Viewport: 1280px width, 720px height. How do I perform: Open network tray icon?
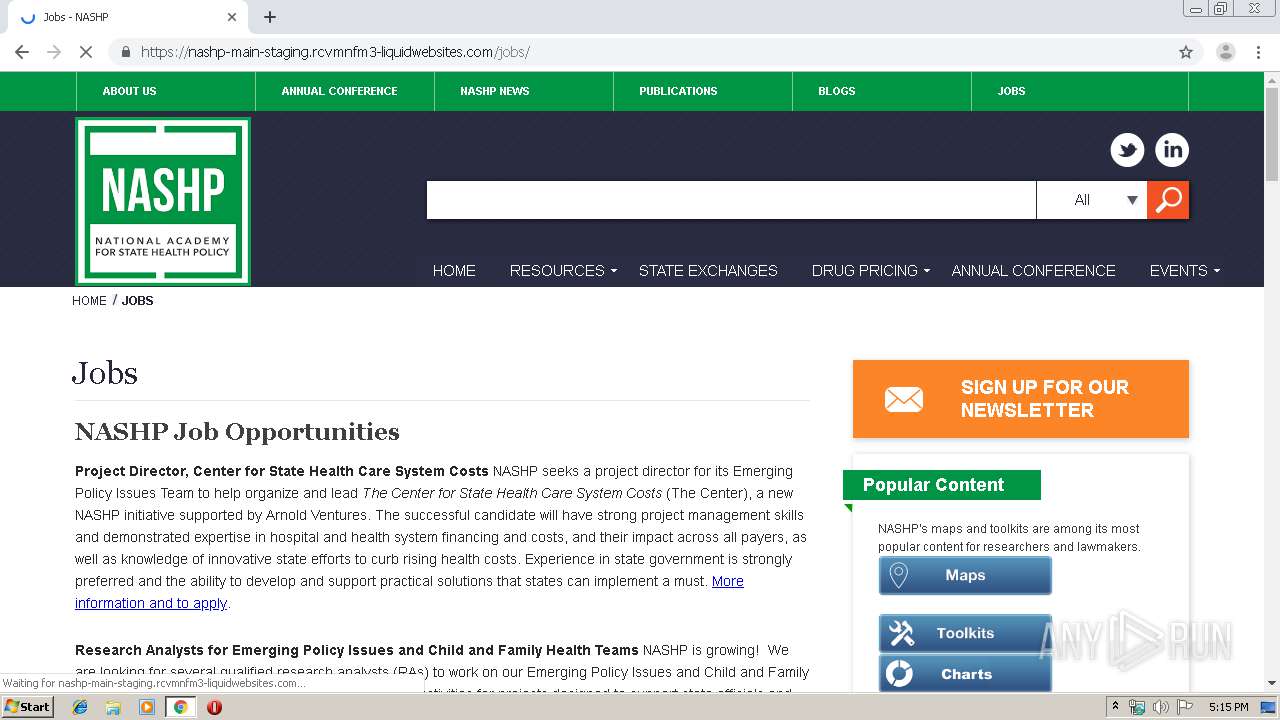(x=1138, y=707)
